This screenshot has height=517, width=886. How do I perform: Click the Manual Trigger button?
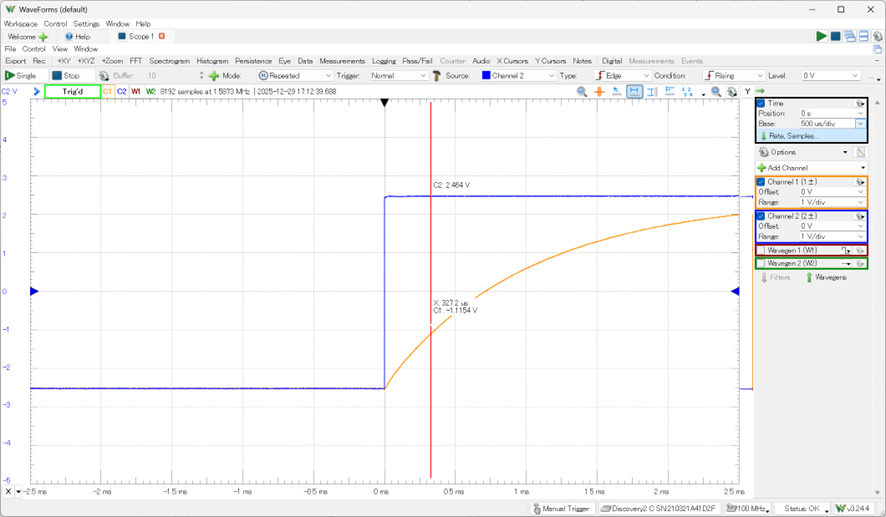pos(562,509)
